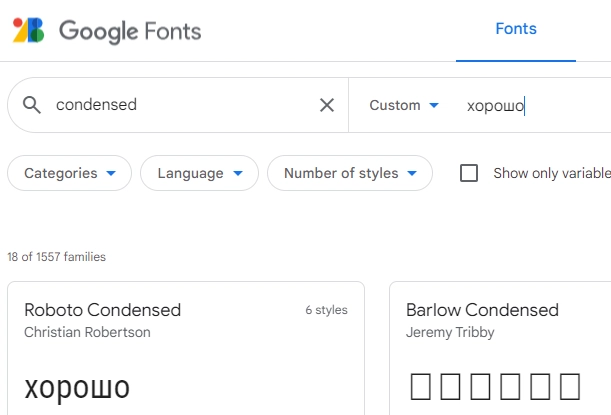Open the Custom preview text dropdown
This screenshot has width=611, height=415.
click(404, 105)
